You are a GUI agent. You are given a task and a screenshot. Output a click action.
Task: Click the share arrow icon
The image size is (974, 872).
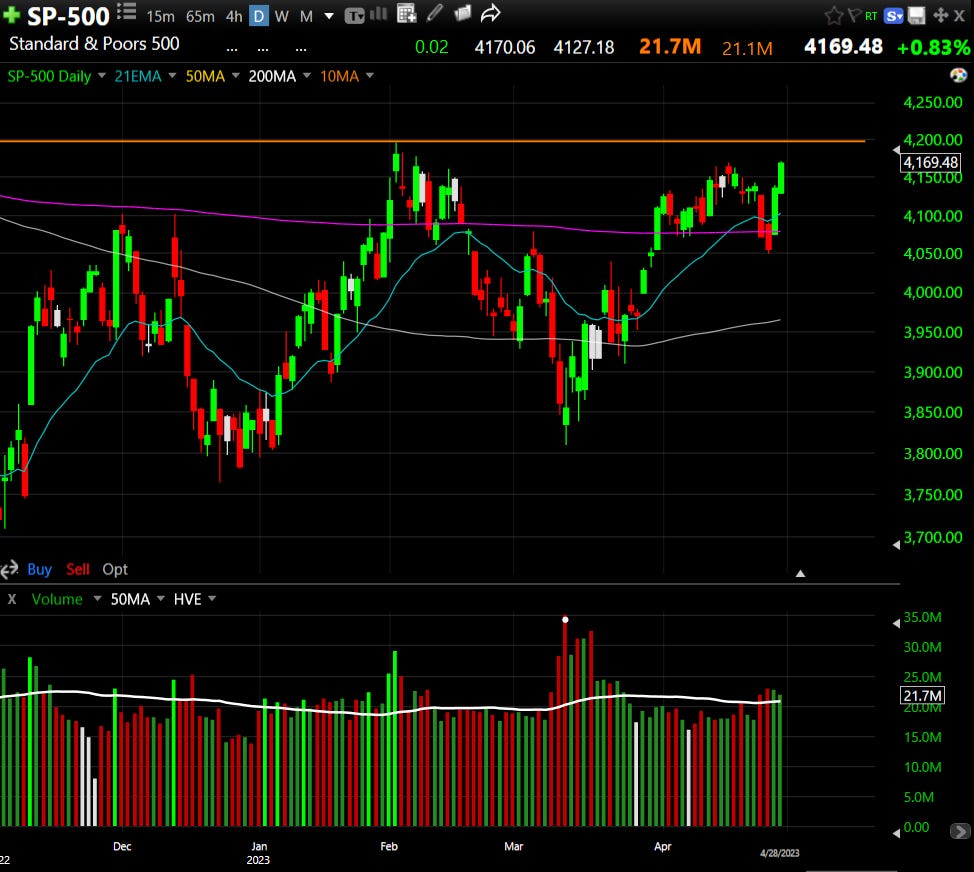(x=491, y=13)
